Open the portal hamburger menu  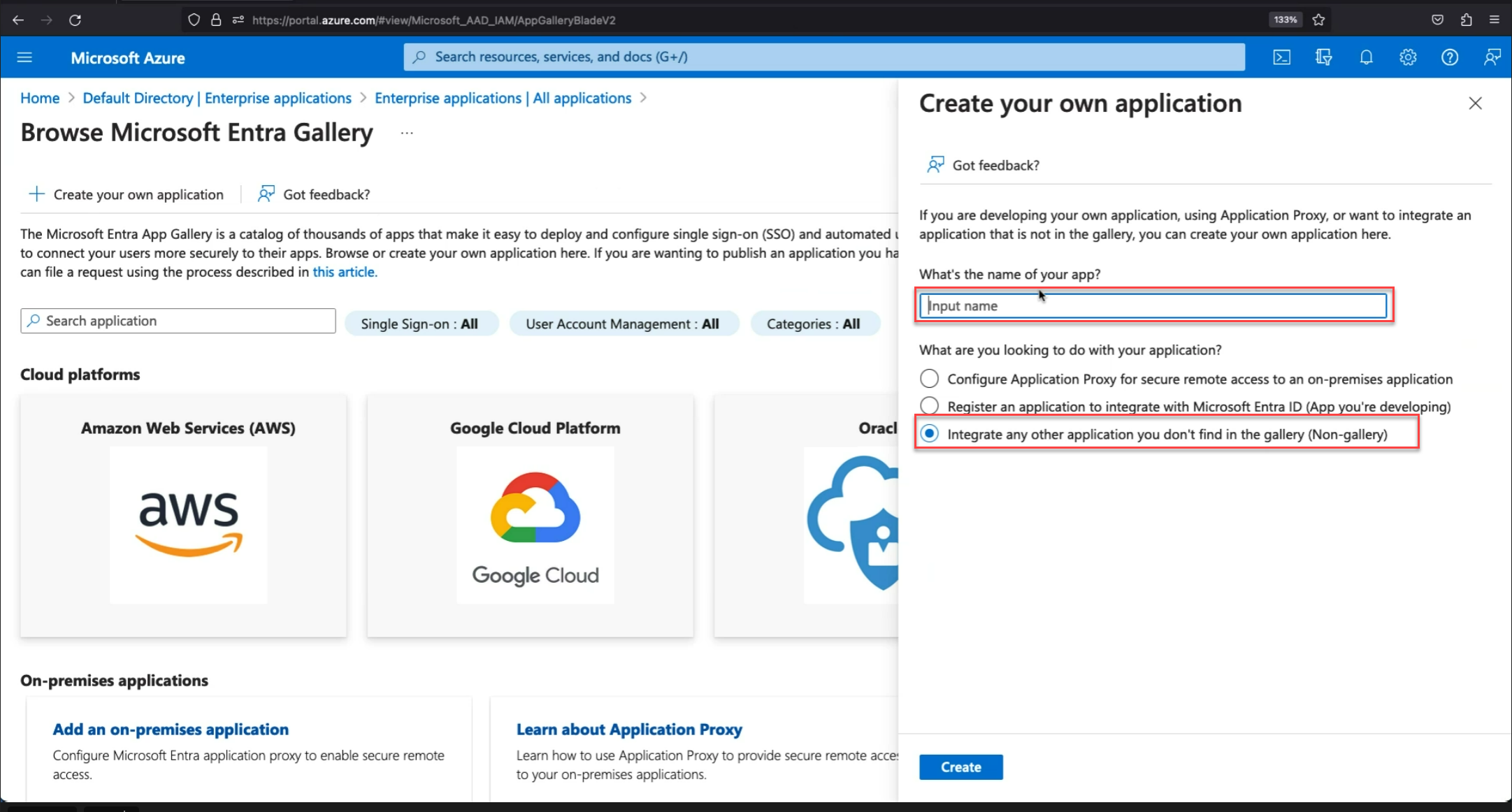[25, 57]
